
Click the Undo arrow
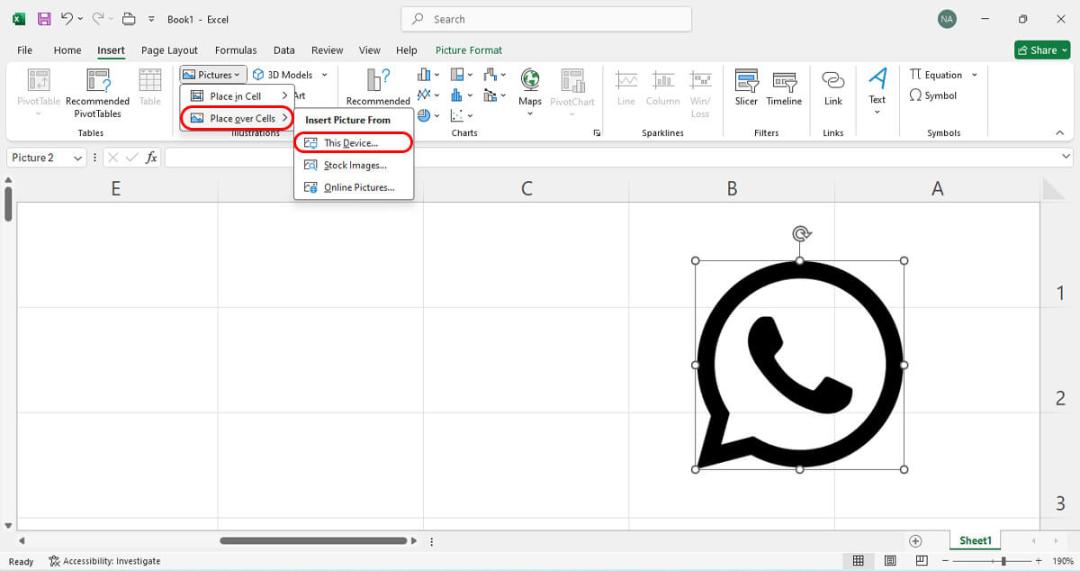click(x=66, y=19)
